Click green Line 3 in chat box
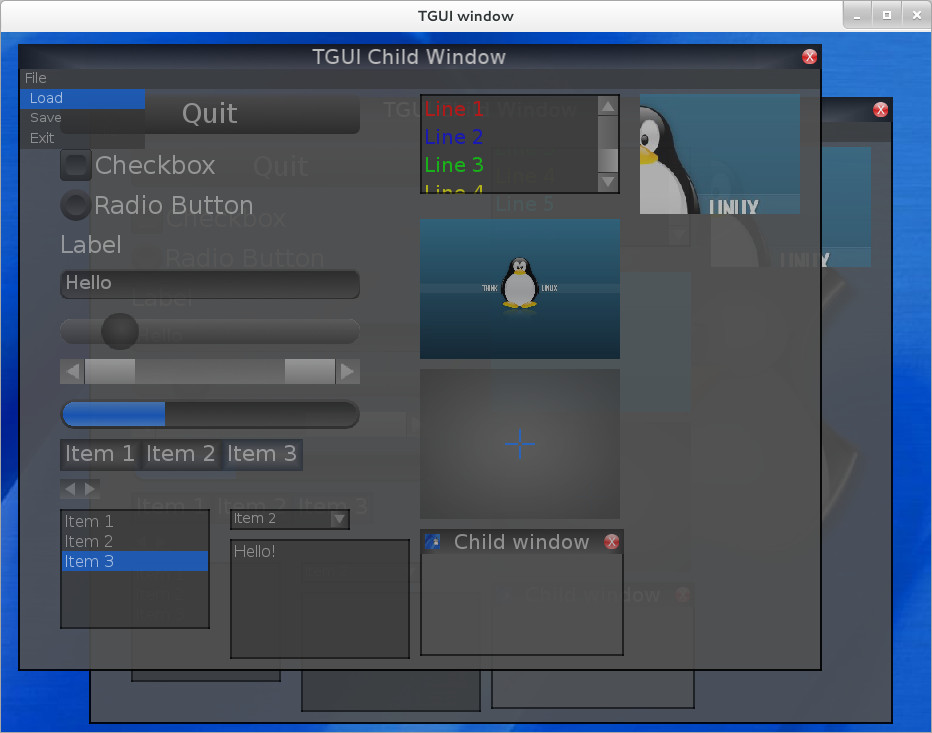Screen dimensions: 932x733 pos(454,165)
